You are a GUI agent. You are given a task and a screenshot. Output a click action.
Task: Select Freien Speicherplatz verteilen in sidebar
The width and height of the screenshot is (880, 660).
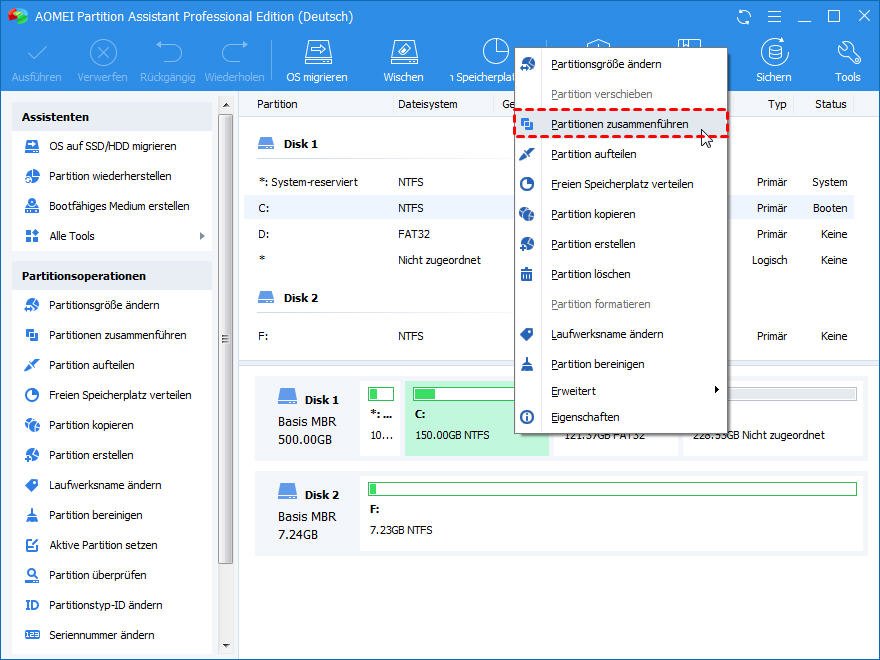(120, 395)
